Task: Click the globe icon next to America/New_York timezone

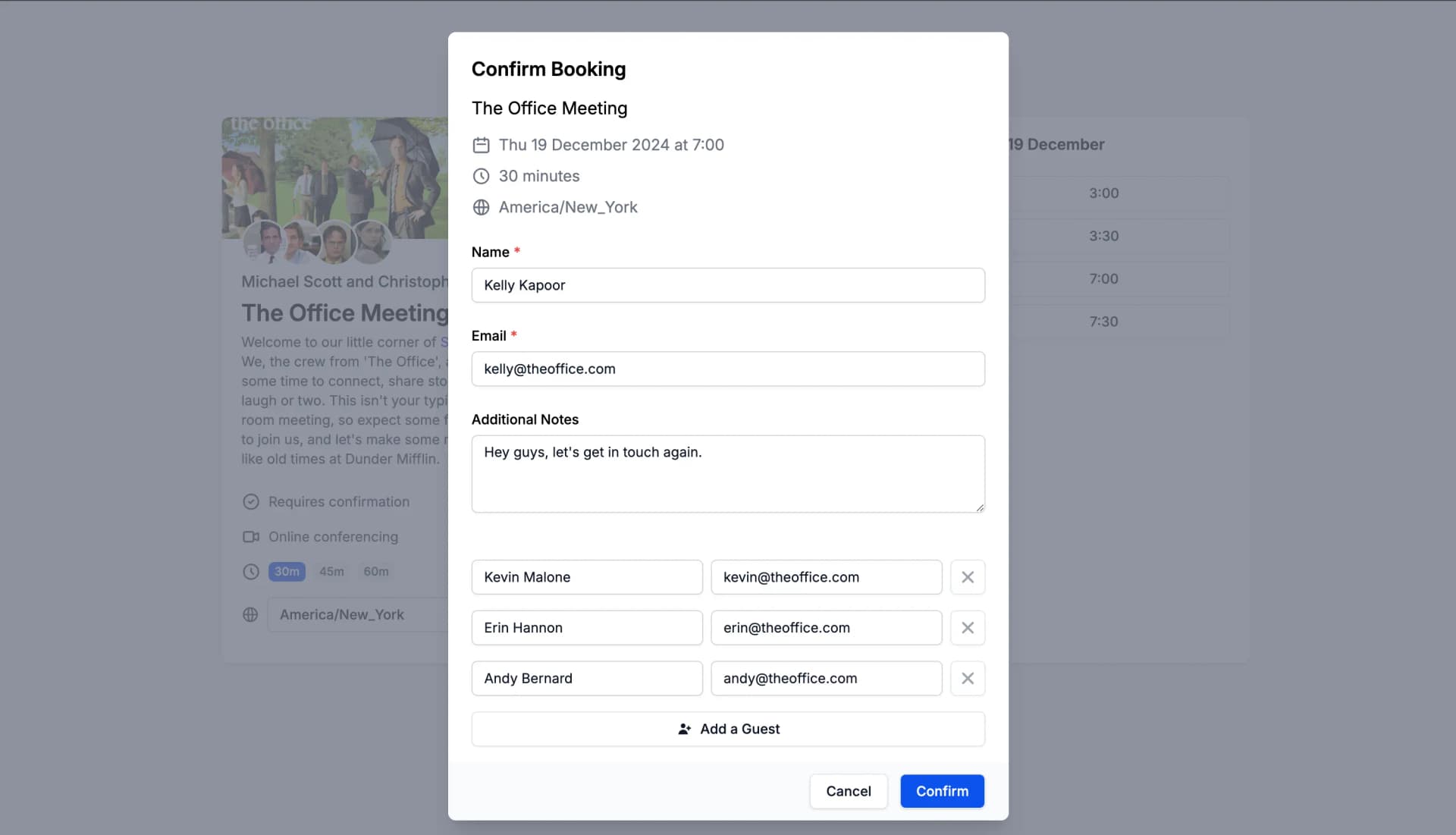Action: point(482,207)
